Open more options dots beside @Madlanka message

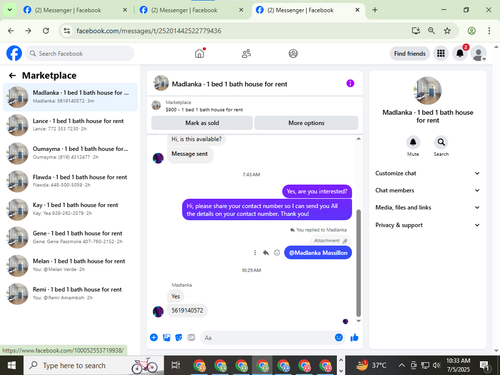click(x=255, y=253)
